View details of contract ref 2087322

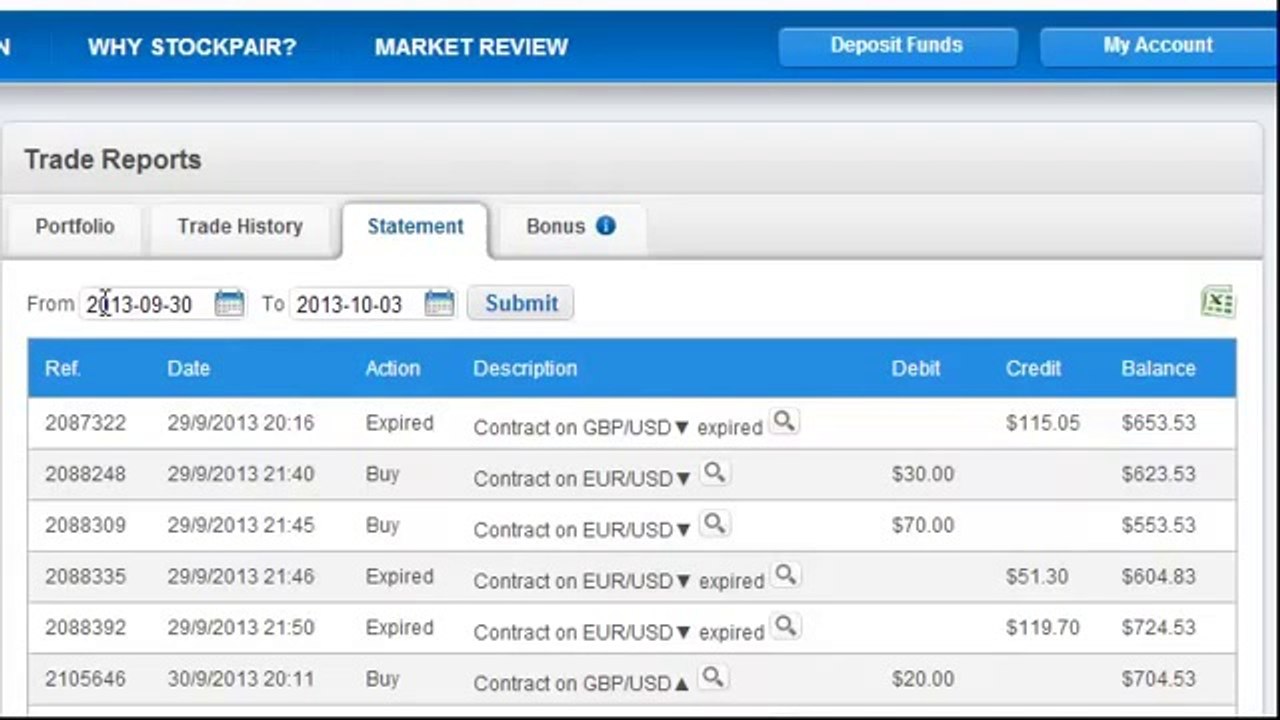[x=784, y=421]
